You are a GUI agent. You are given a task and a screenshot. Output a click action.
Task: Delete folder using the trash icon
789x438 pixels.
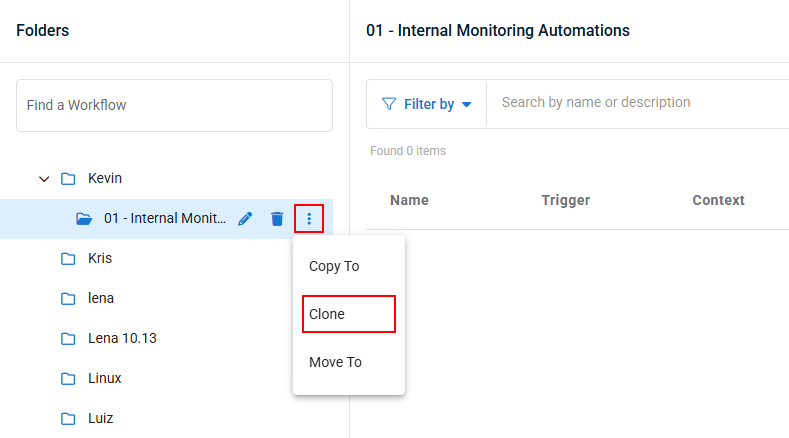pyautogui.click(x=277, y=218)
